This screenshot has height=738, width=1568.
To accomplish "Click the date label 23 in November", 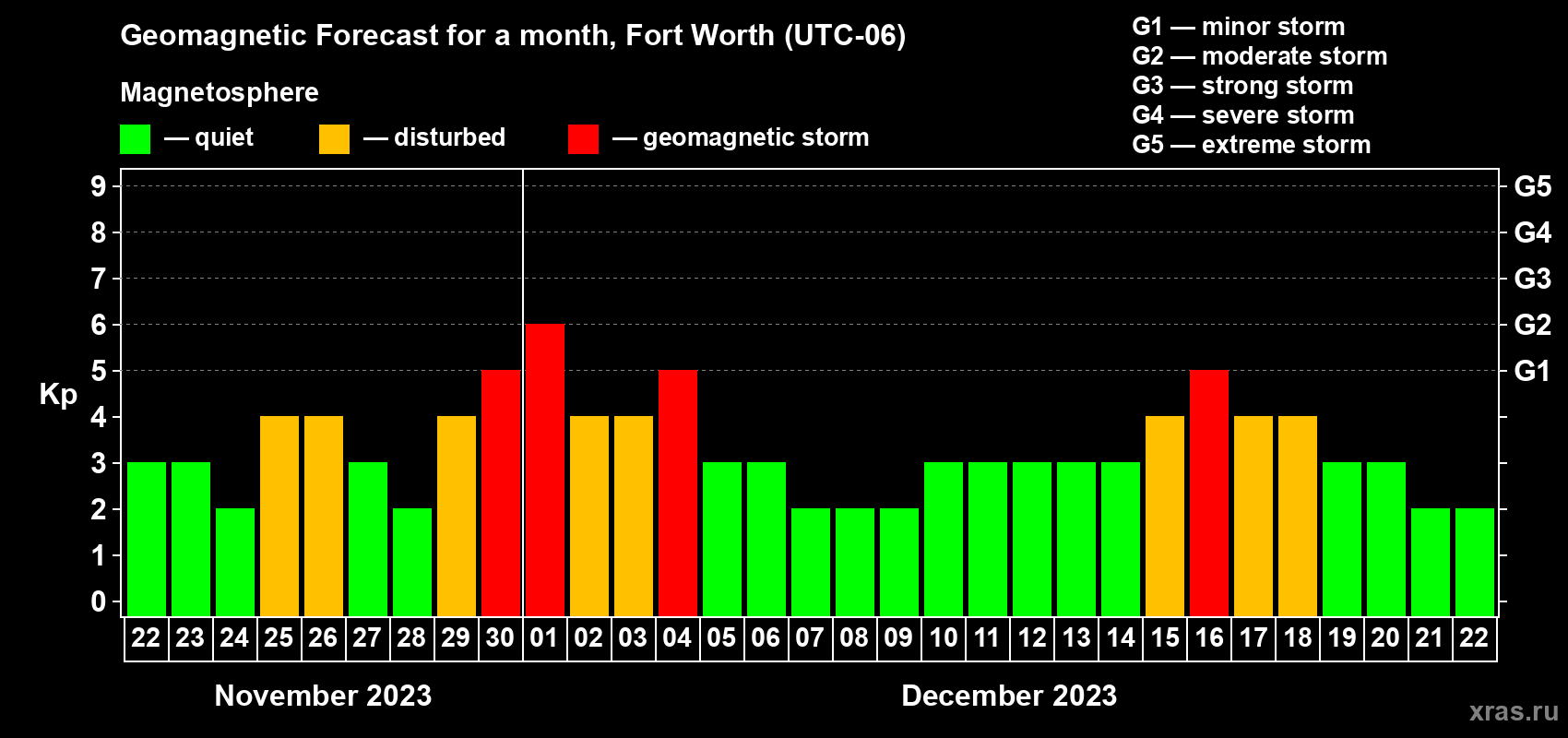I will [190, 637].
